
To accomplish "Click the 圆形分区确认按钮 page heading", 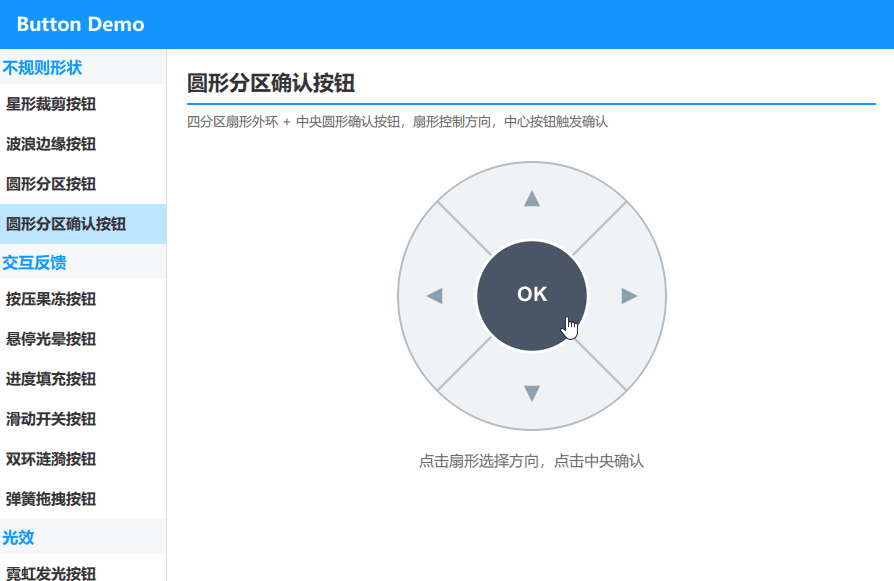I will coord(271,83).
